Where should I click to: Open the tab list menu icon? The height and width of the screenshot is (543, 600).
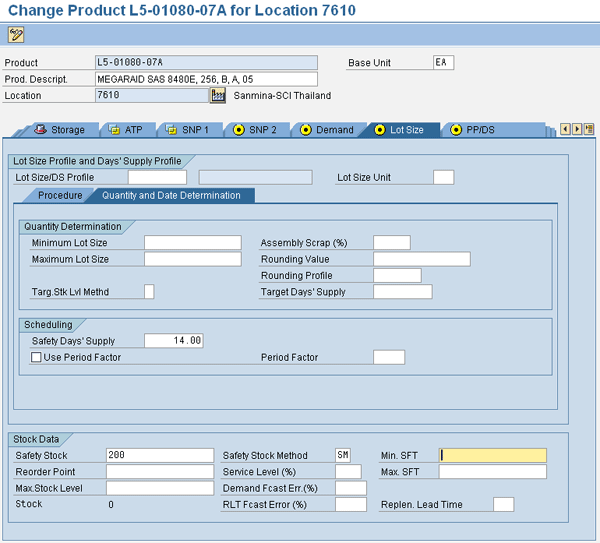[x=587, y=129]
